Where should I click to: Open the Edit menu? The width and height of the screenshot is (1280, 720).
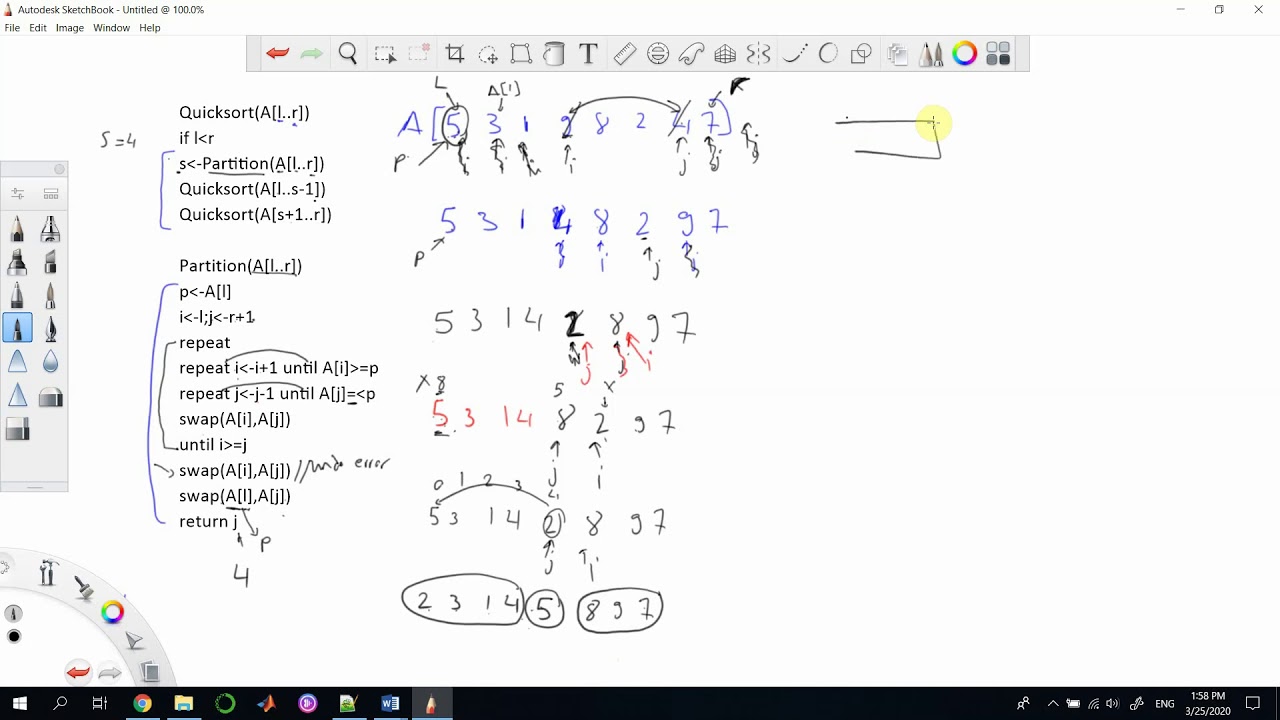point(38,28)
